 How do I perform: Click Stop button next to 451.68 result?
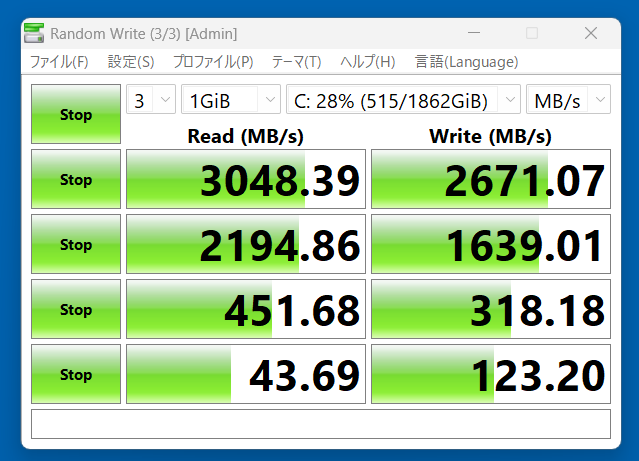coord(76,310)
